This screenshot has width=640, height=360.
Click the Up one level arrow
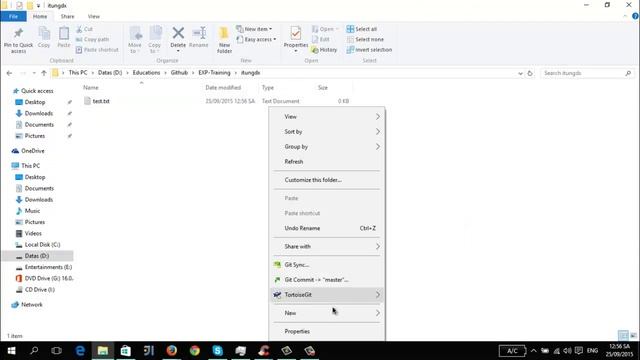pos(44,73)
